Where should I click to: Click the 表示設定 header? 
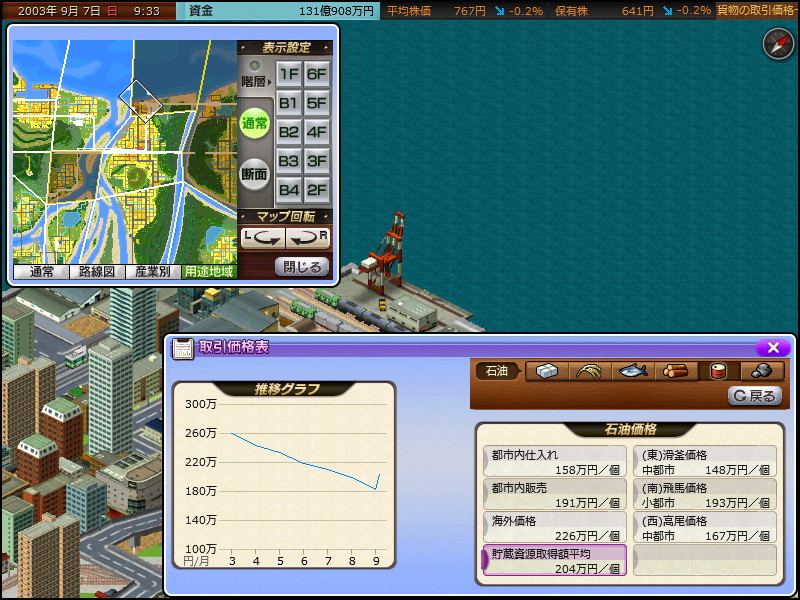(x=286, y=48)
